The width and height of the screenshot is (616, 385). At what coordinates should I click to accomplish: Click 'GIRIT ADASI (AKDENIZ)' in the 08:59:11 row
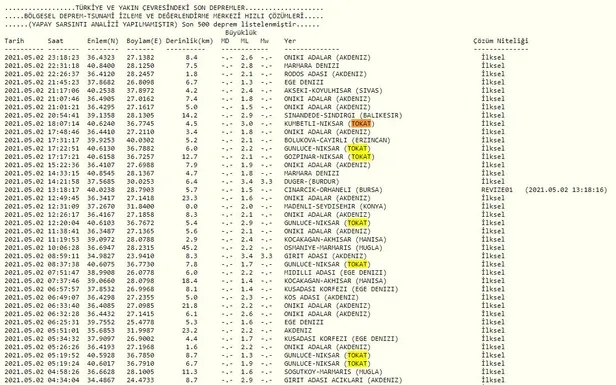pyautogui.click(x=325, y=256)
